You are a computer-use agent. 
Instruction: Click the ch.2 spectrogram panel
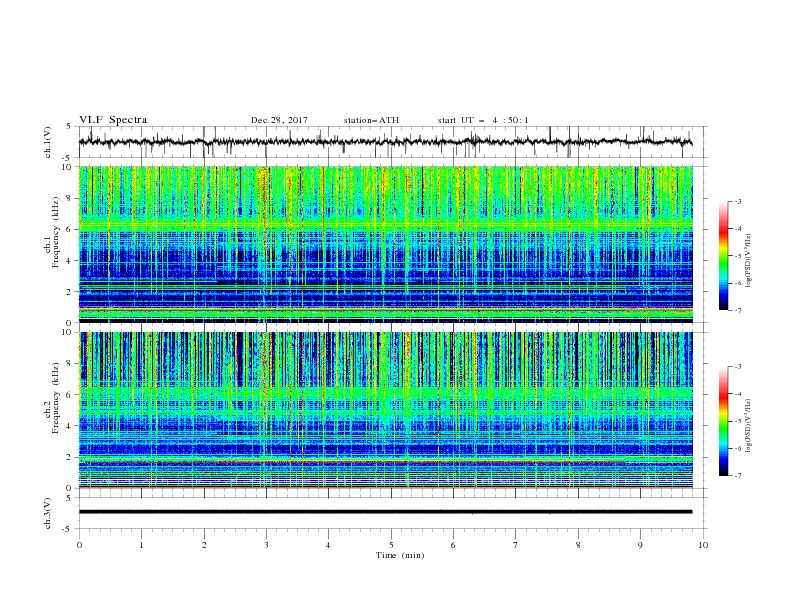click(x=385, y=410)
